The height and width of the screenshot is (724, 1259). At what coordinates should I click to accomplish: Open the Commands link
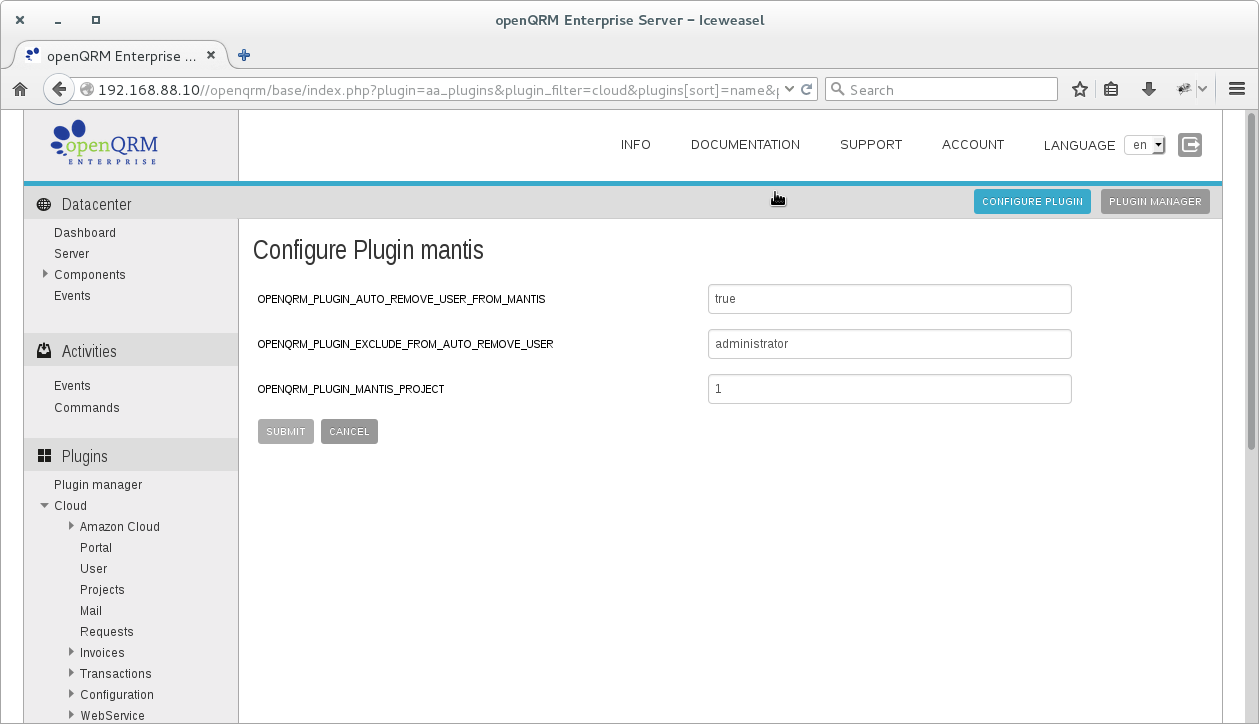point(87,408)
